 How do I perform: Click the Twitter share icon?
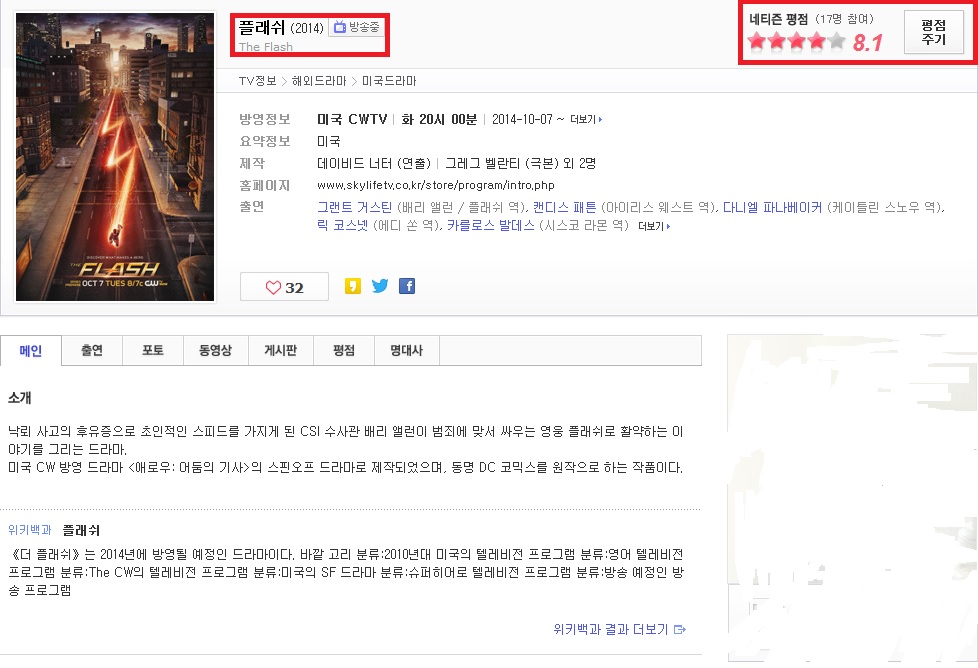380,286
